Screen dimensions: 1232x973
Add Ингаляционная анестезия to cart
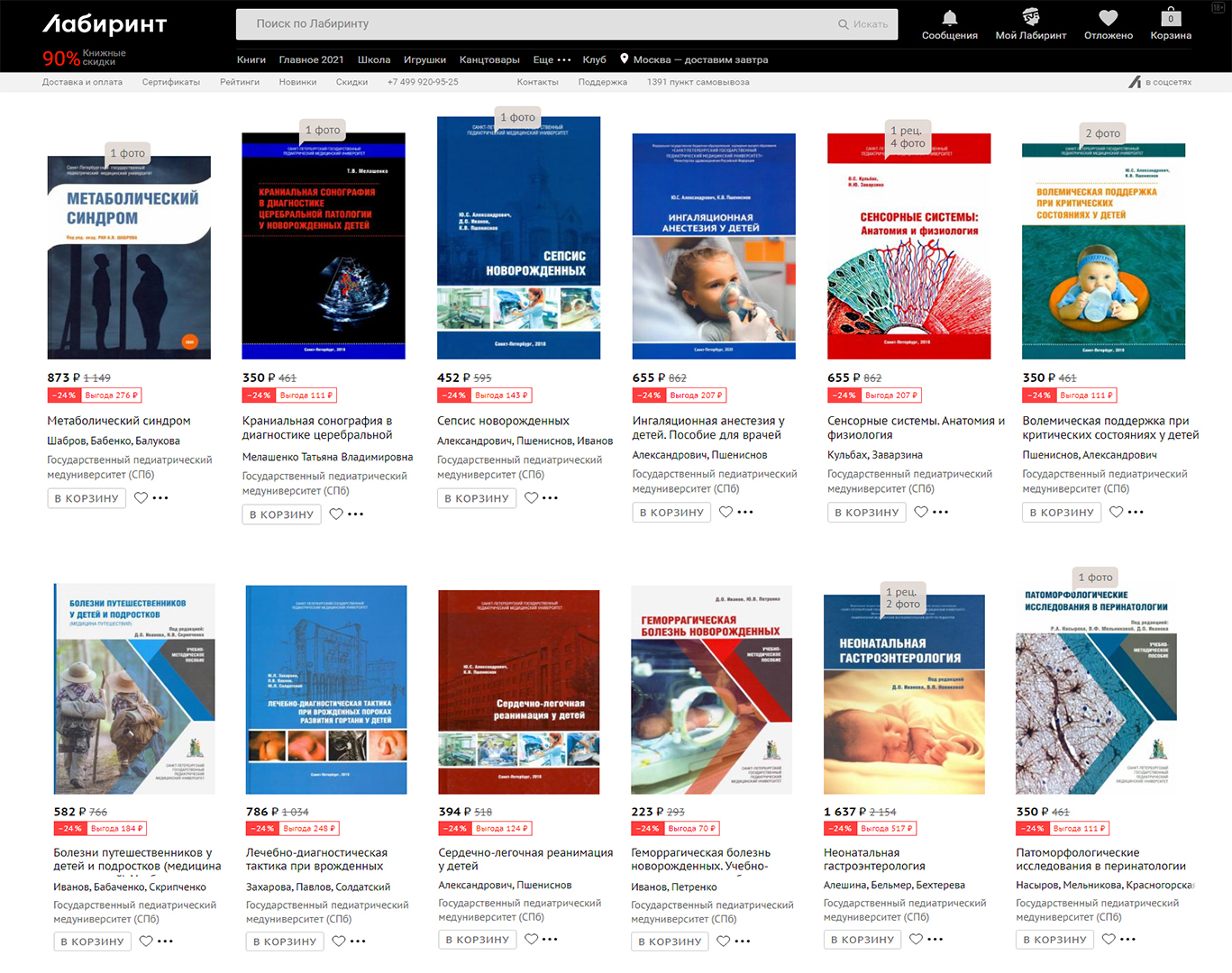tap(671, 513)
